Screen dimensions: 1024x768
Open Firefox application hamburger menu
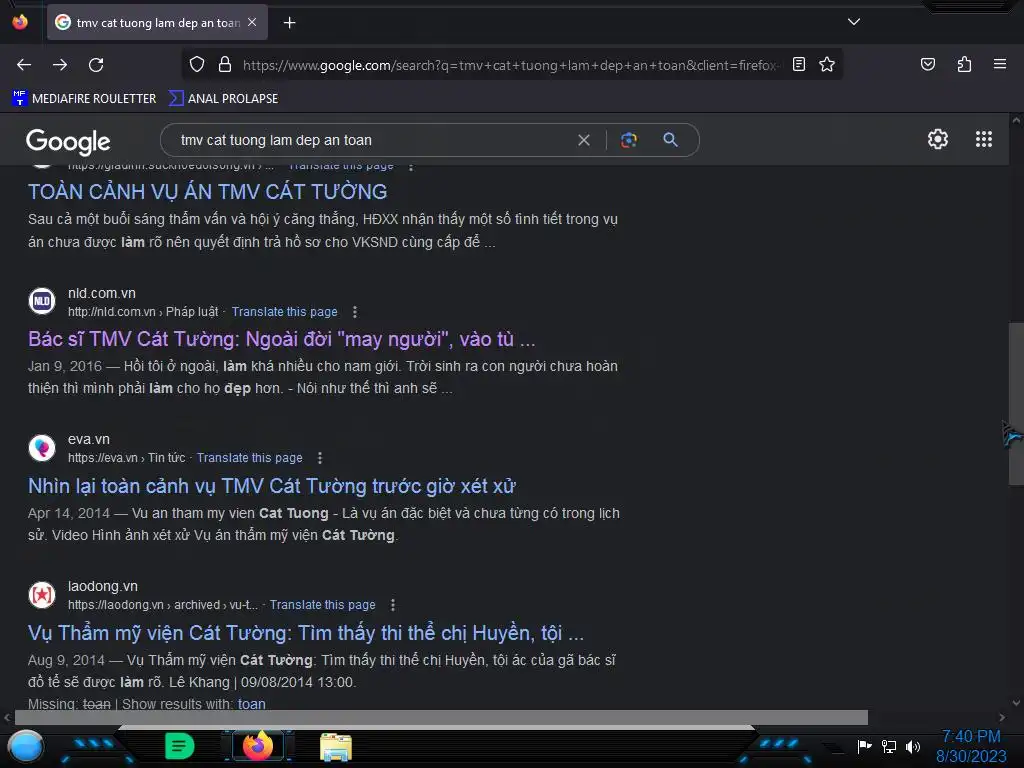point(1000,64)
